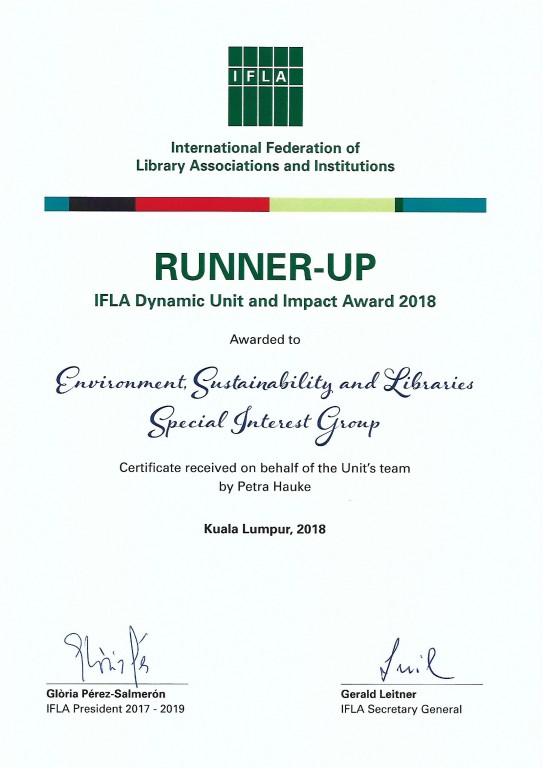
Task: Select the text 'International Federation of'
Action: (265, 147)
